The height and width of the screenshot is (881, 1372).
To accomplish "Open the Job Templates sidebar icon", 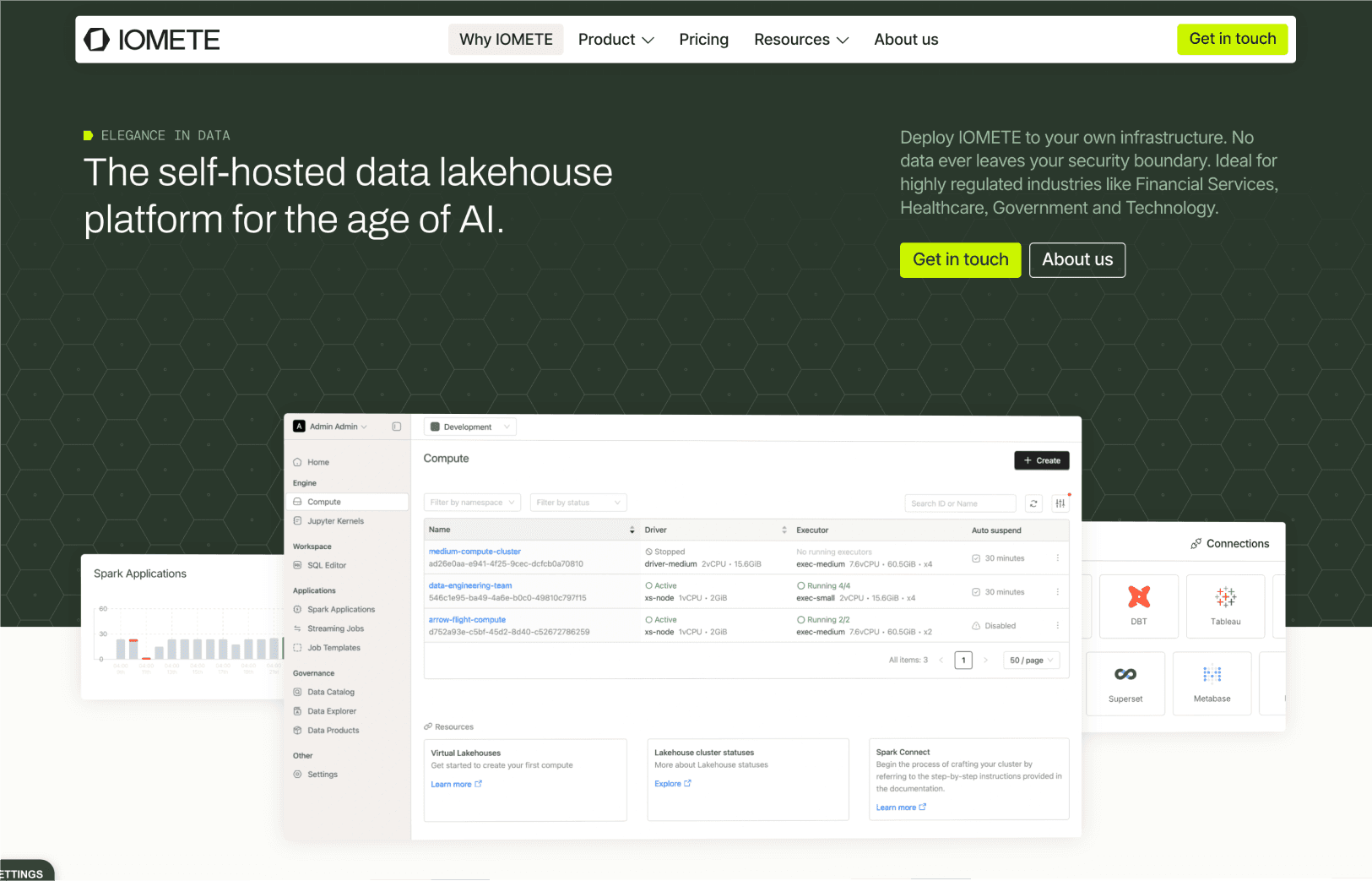I will click(x=297, y=648).
